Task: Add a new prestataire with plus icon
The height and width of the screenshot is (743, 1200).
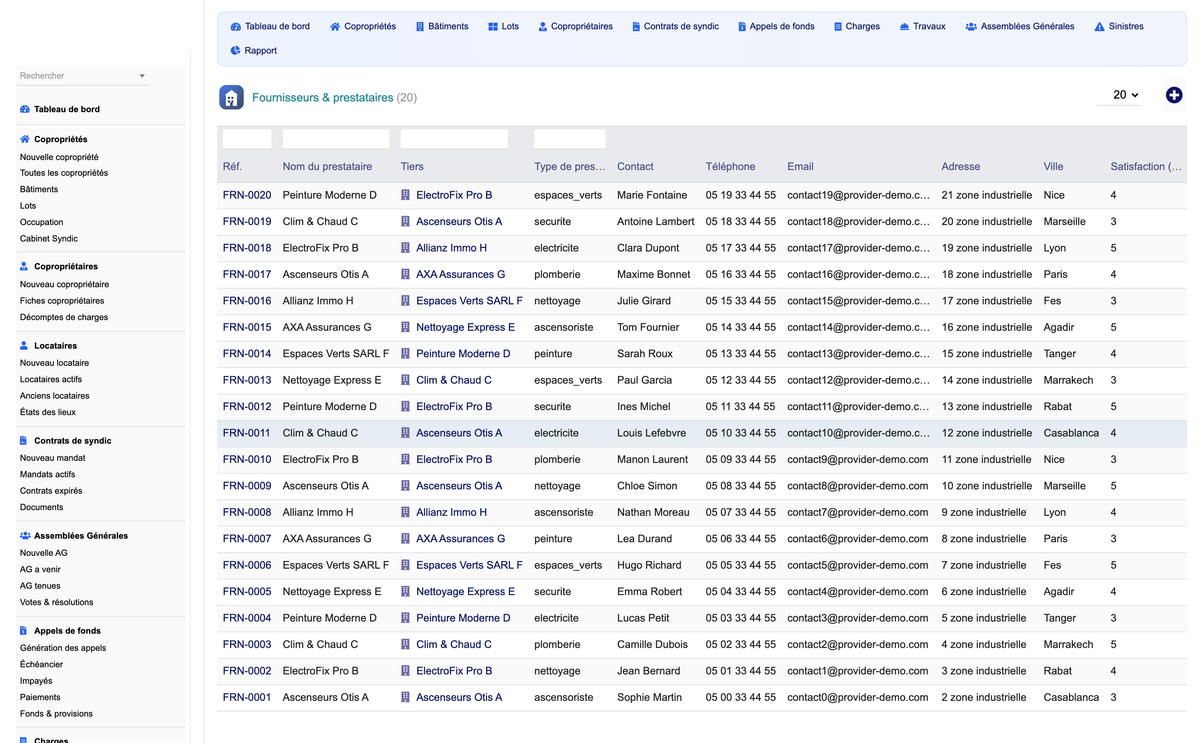Action: pyautogui.click(x=1174, y=95)
